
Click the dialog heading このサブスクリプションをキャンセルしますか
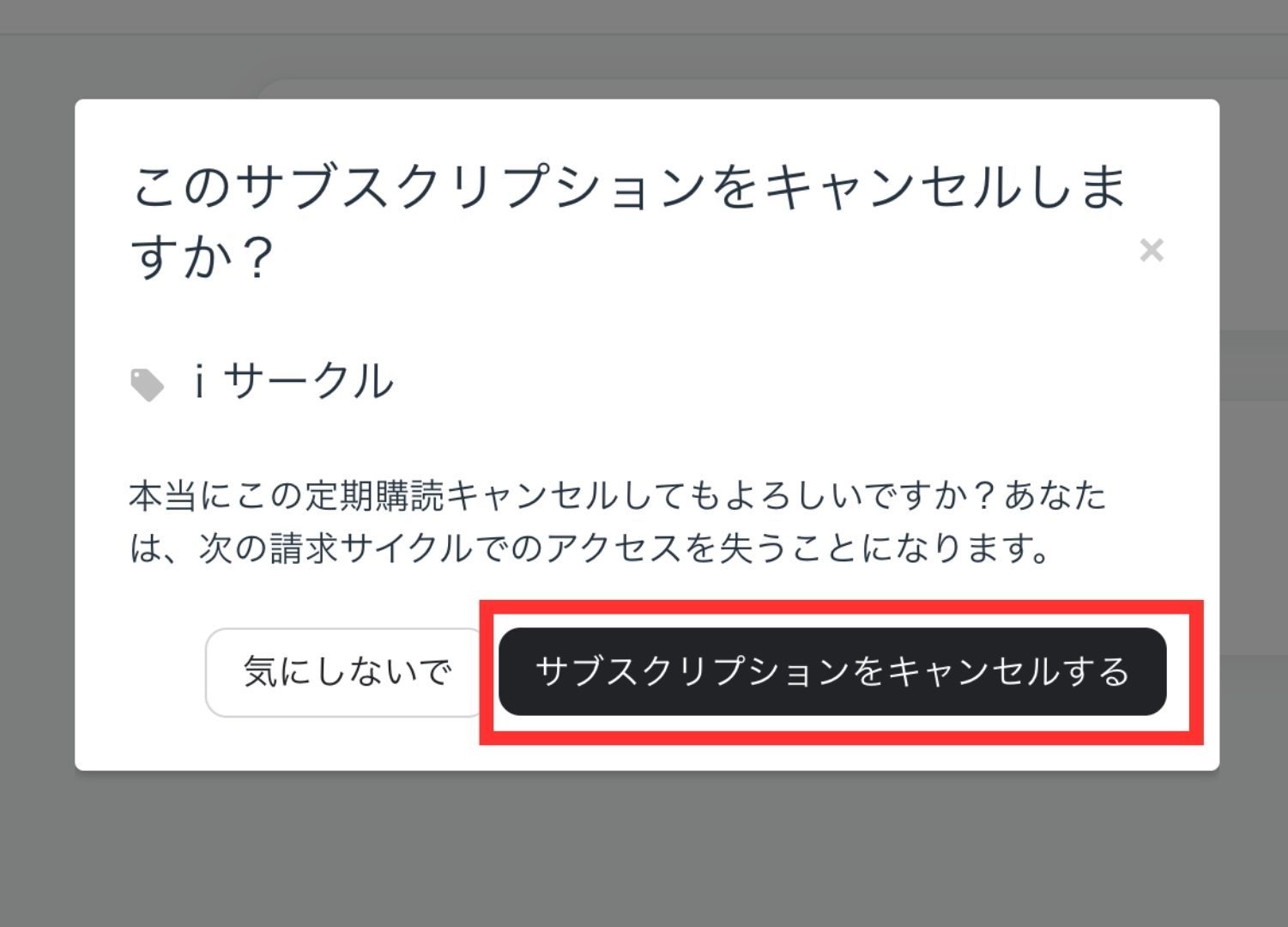point(628,221)
